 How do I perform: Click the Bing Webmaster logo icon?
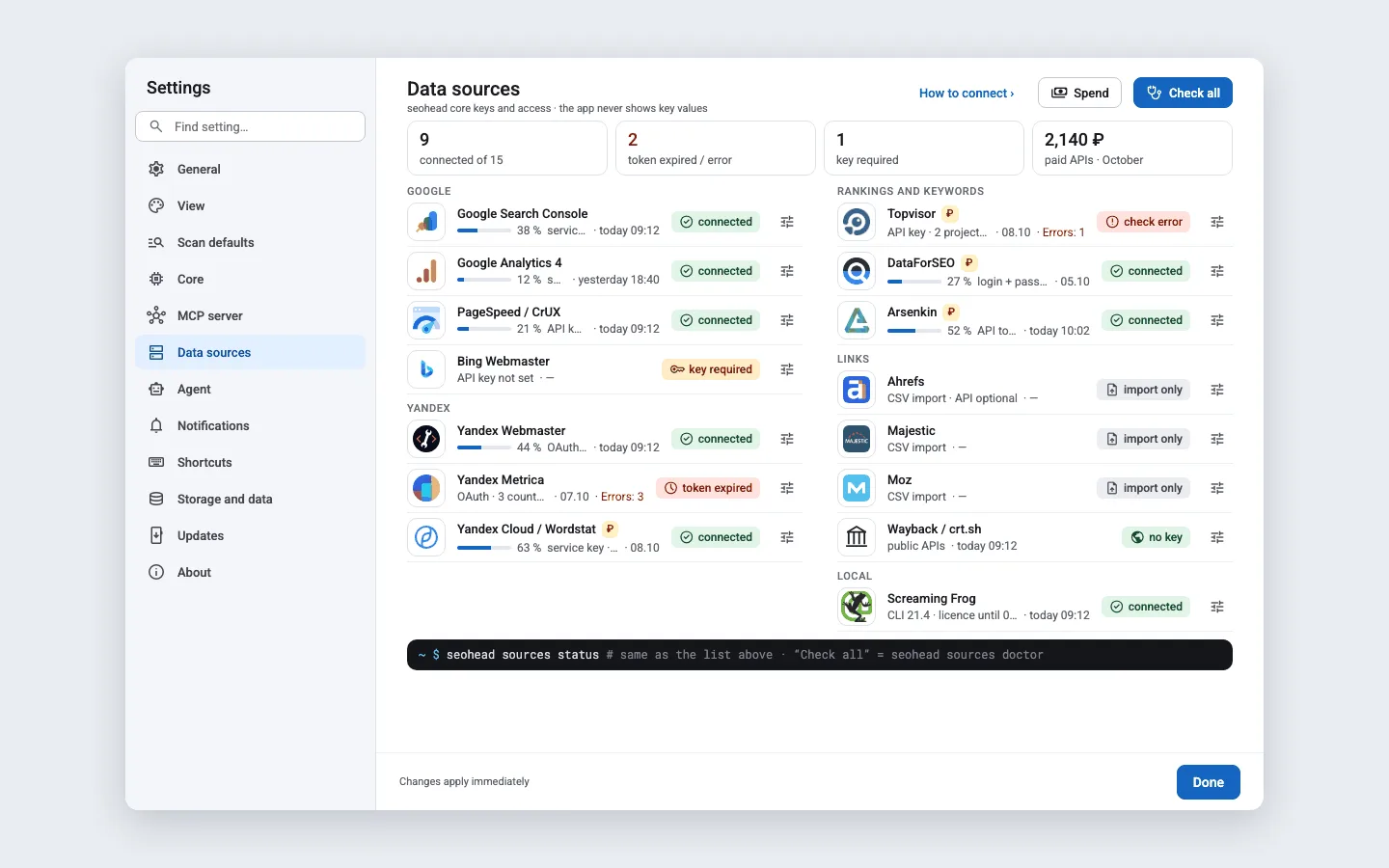426,369
